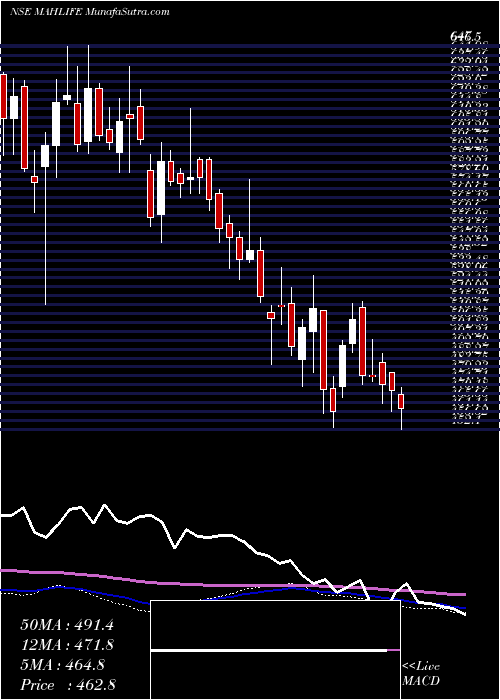Click the 50MA : 491.4 label
Screen dimensions: 500x700
click(x=67, y=625)
